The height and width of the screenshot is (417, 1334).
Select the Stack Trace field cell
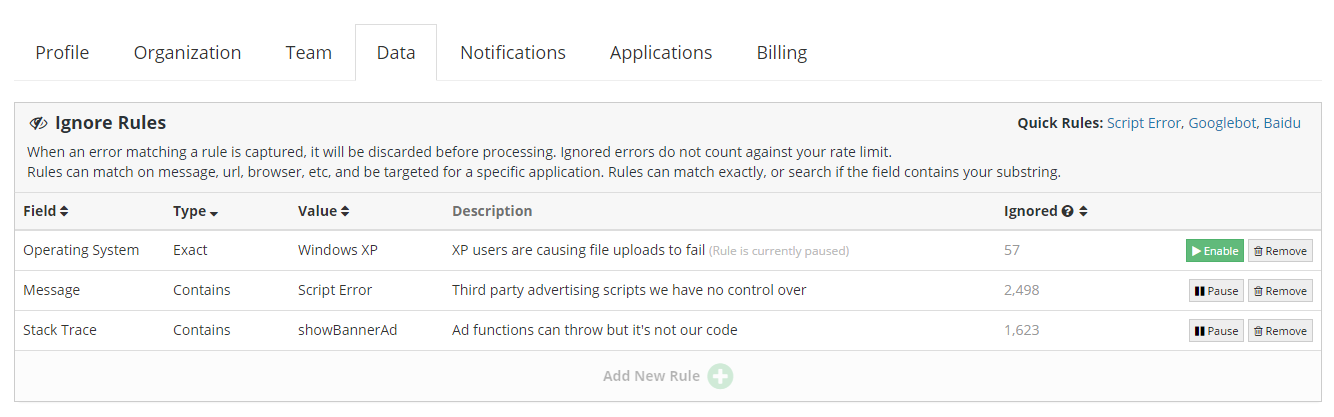tap(60, 330)
